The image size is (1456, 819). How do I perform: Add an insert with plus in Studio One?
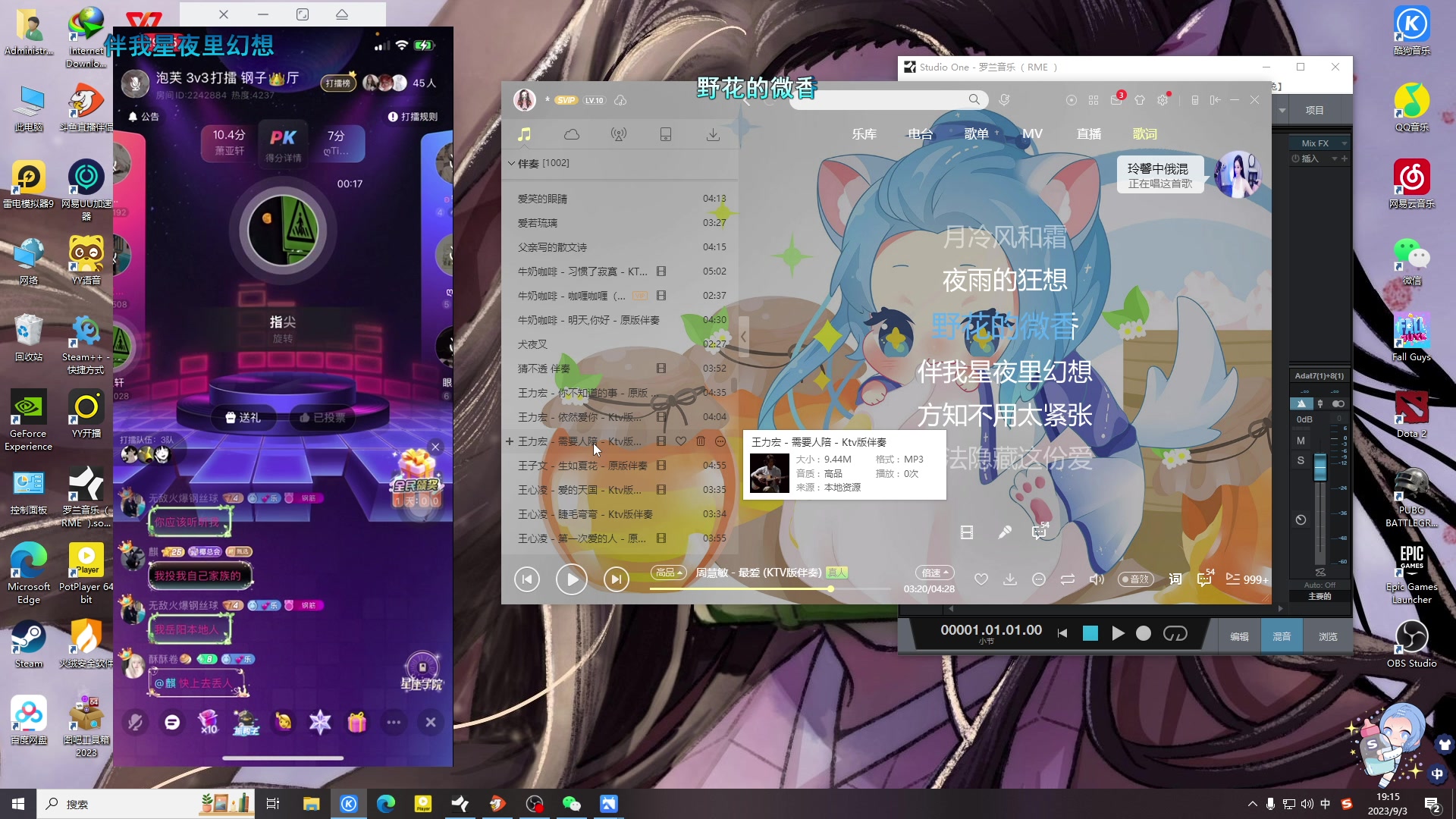(1345, 158)
